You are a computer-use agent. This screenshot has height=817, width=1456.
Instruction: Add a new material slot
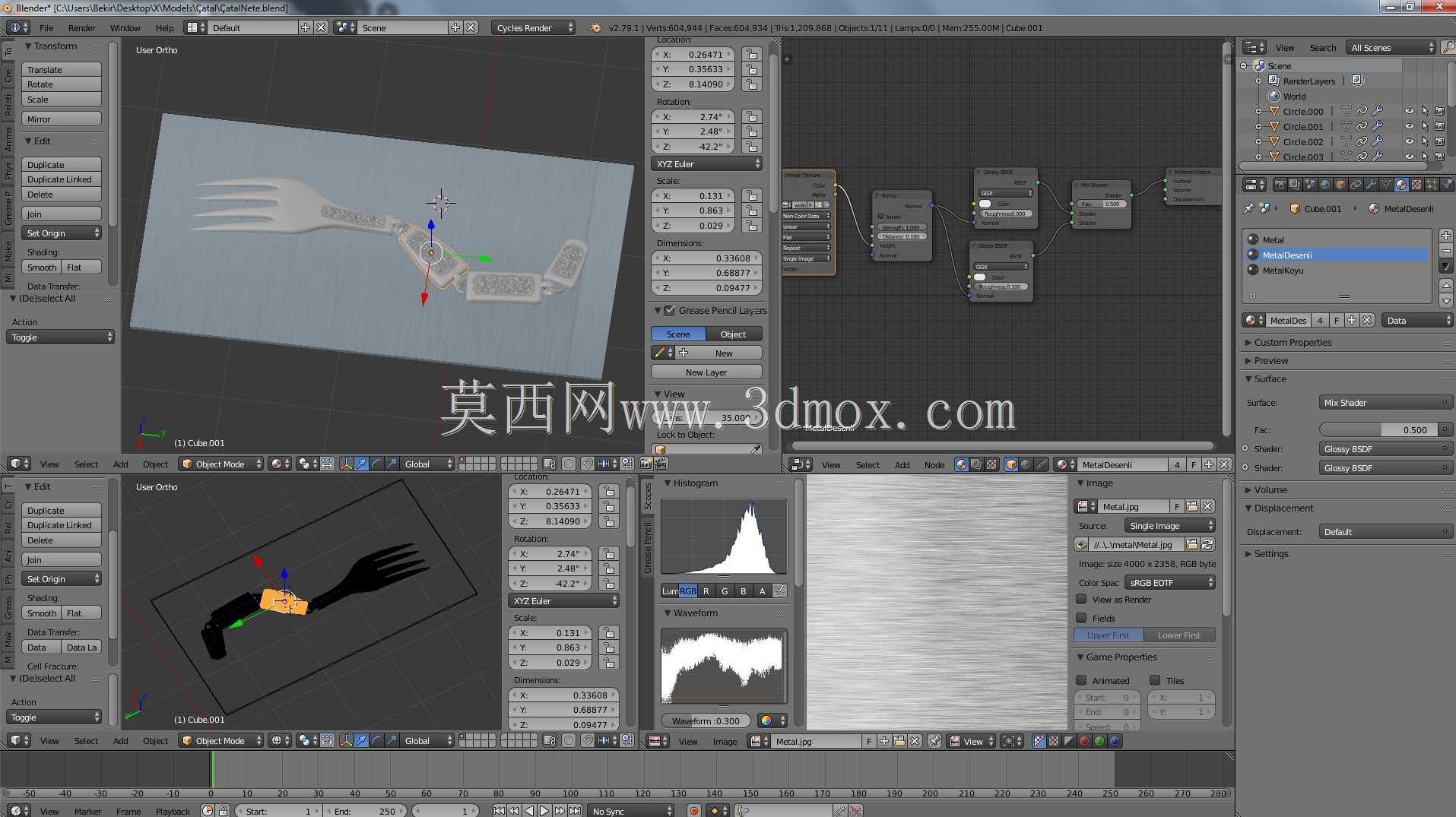[1446, 236]
